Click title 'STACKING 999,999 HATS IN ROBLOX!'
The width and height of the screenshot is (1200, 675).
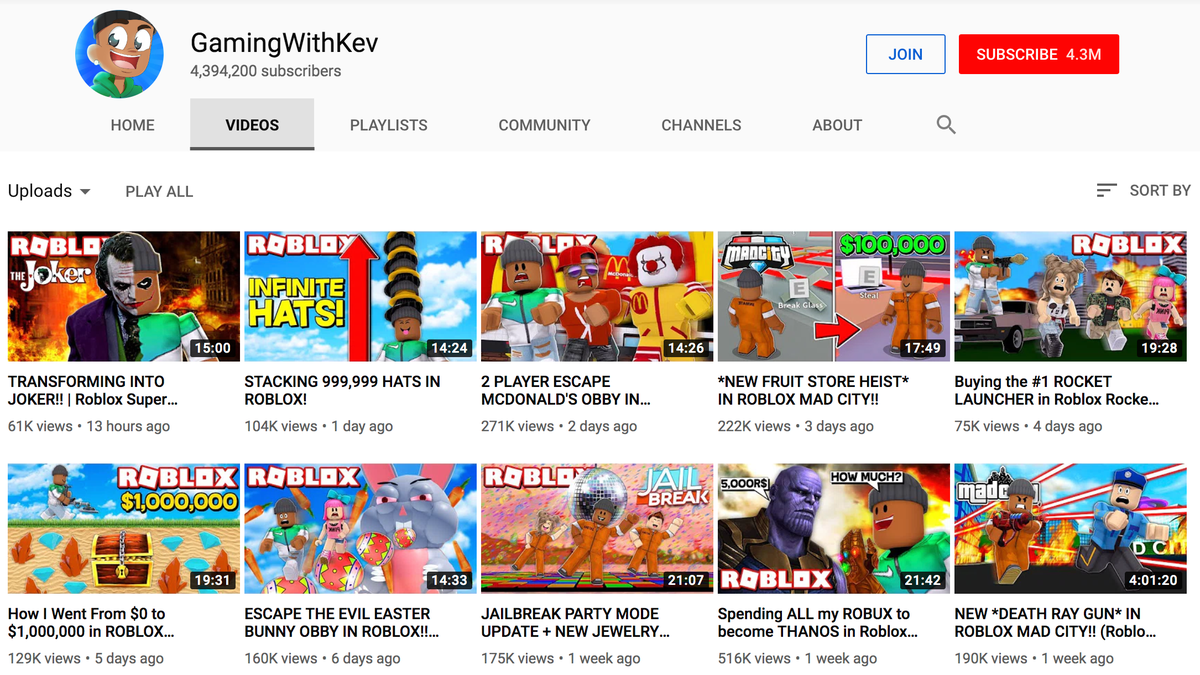pyautogui.click(x=342, y=390)
